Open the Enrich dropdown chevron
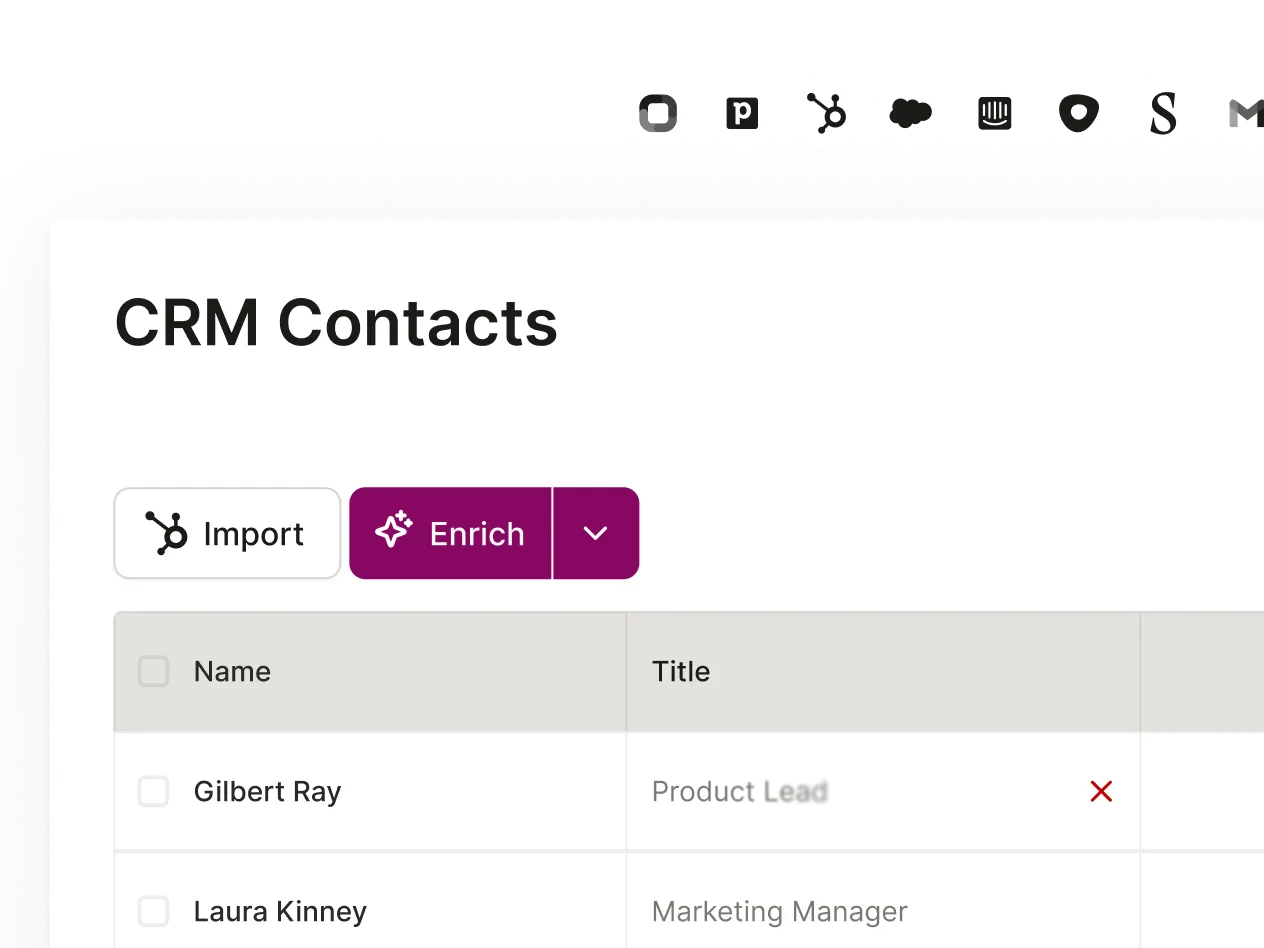This screenshot has width=1264, height=948. click(x=596, y=533)
